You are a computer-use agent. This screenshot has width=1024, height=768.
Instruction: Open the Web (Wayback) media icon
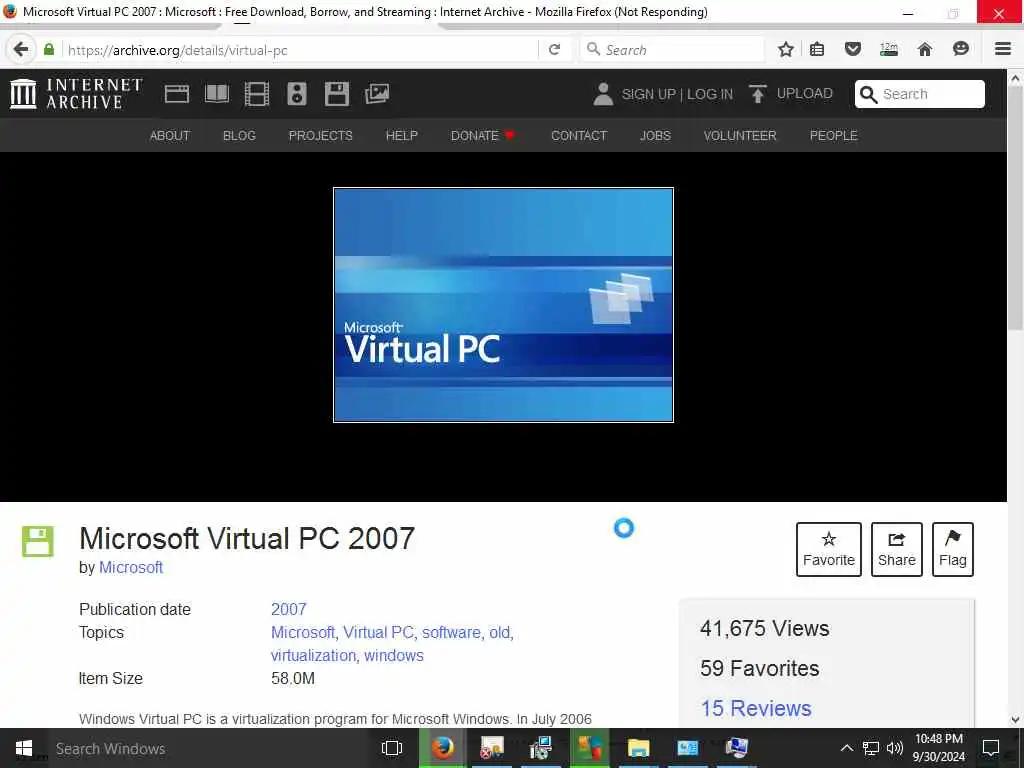(x=176, y=94)
